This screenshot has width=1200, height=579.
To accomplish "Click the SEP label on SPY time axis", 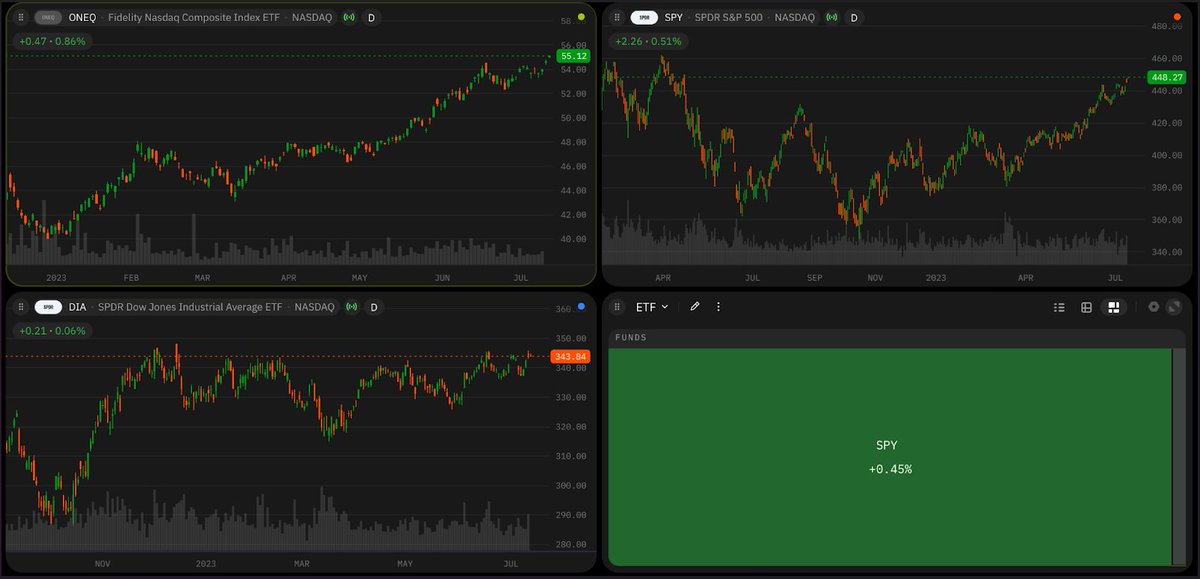I will point(813,277).
